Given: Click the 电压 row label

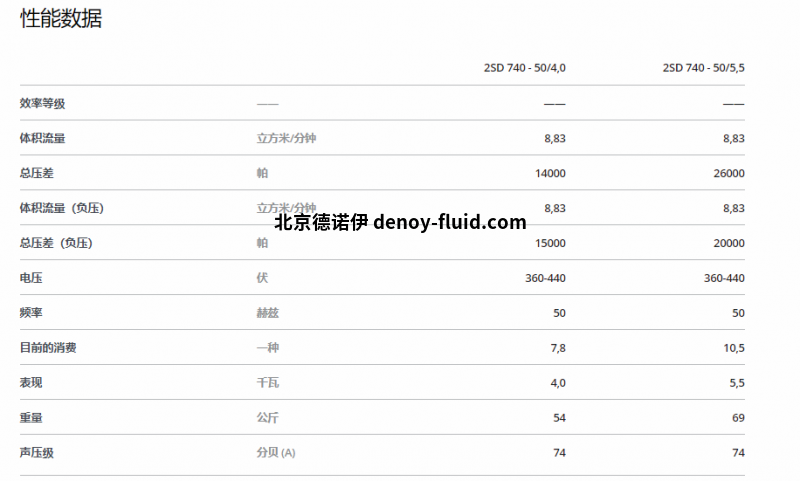Looking at the screenshot, I should [x=31, y=278].
